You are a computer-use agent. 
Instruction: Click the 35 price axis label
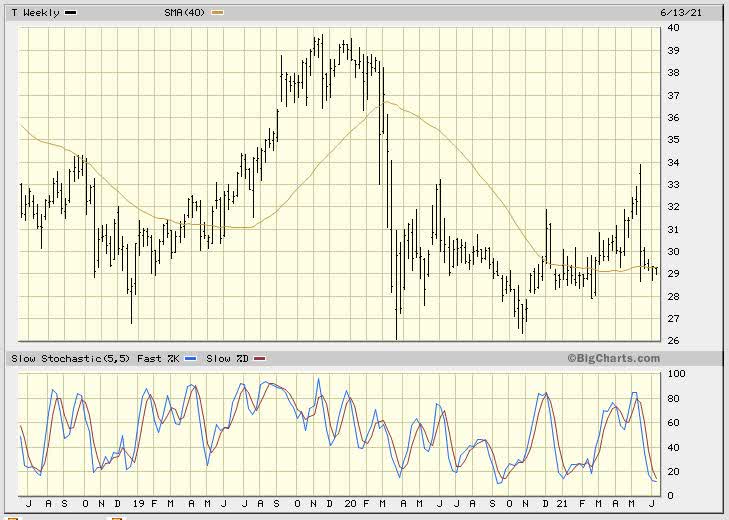tap(673, 140)
